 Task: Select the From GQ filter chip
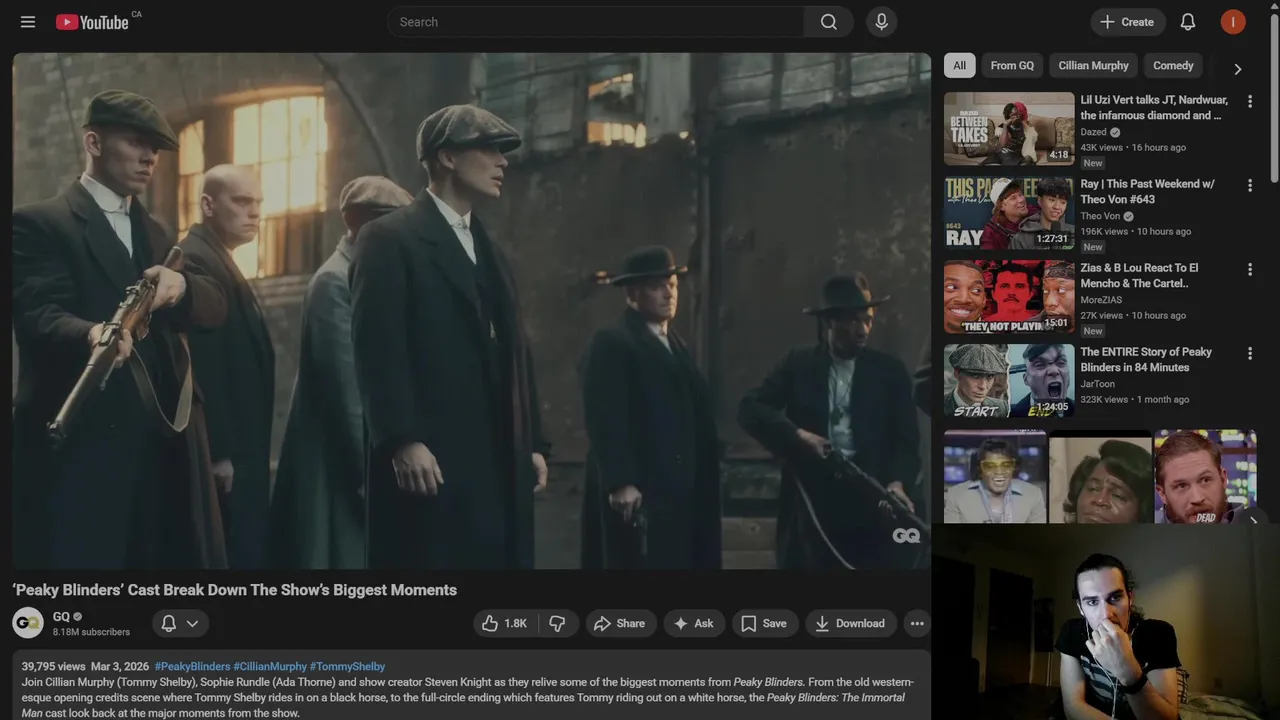[1012, 65]
